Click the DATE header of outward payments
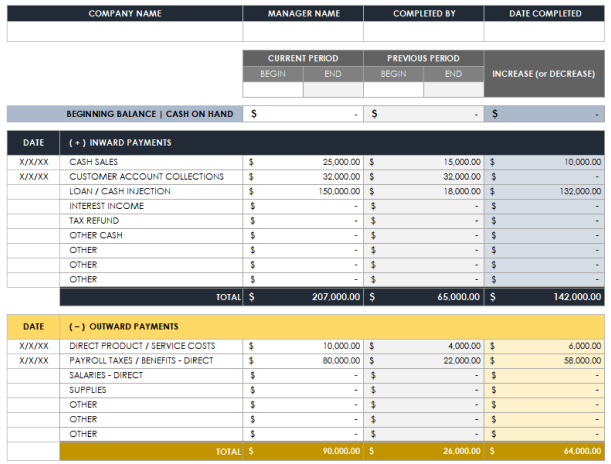Viewport: 611px width, 464px height. [x=34, y=326]
